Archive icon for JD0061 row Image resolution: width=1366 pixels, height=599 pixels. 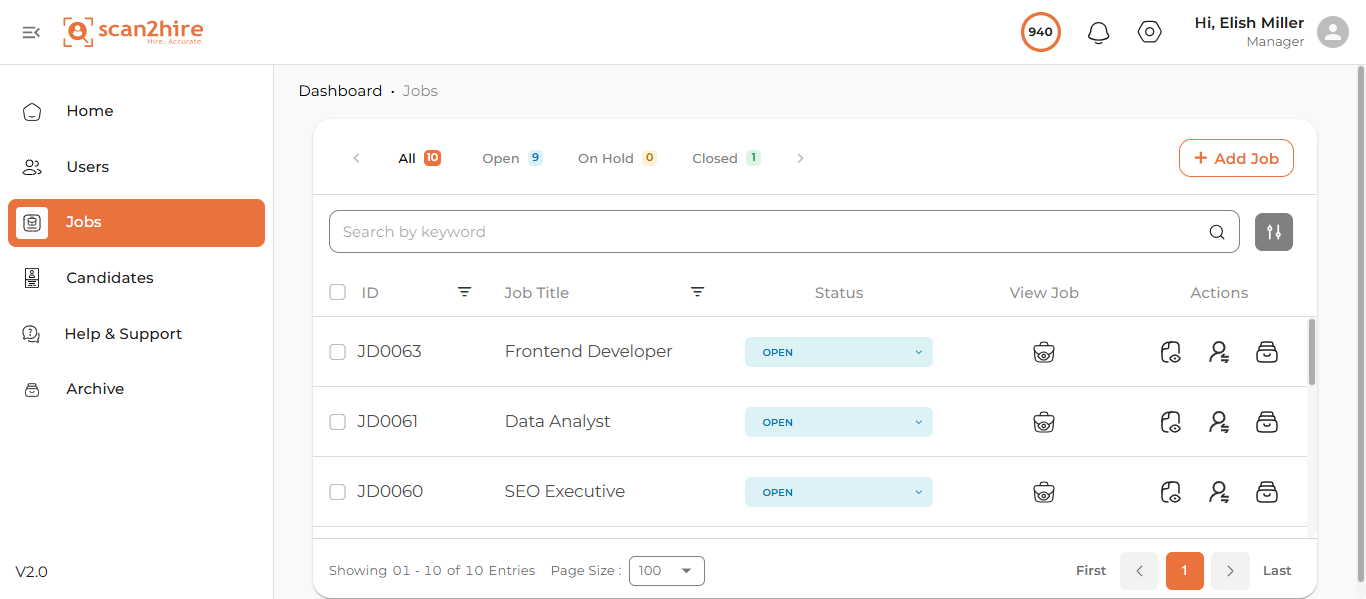(1267, 422)
